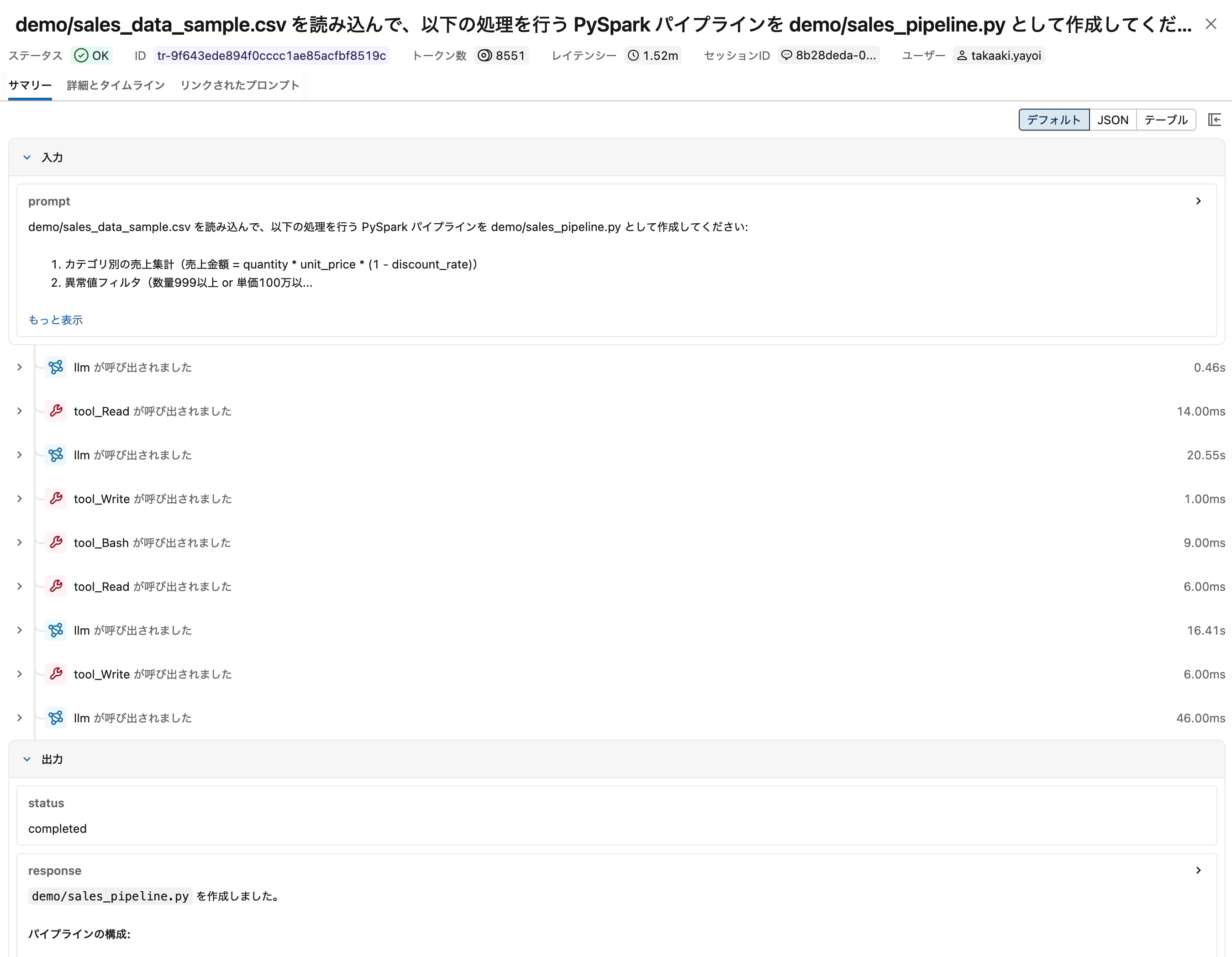Screen dimensions: 1232x957
Task: Open the サマリー tab
Action: 30,85
